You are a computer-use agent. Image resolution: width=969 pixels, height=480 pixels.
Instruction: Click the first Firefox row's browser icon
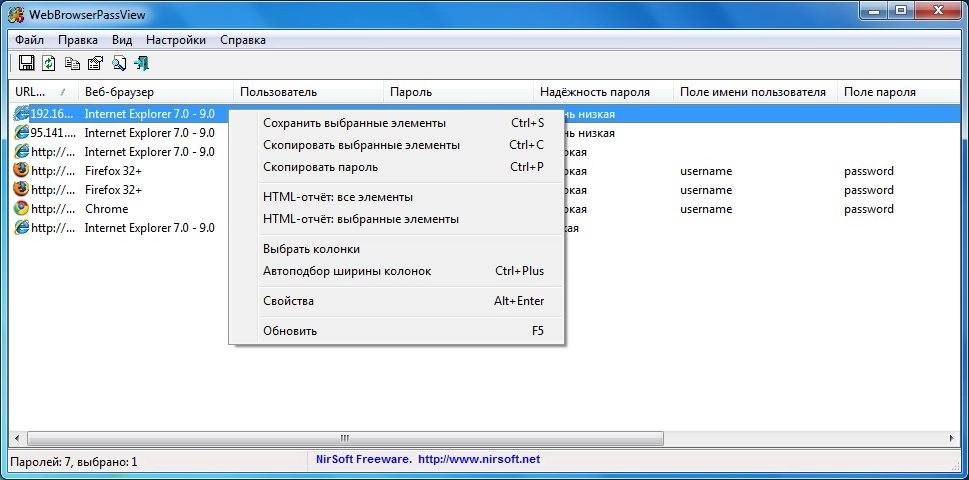(22, 171)
